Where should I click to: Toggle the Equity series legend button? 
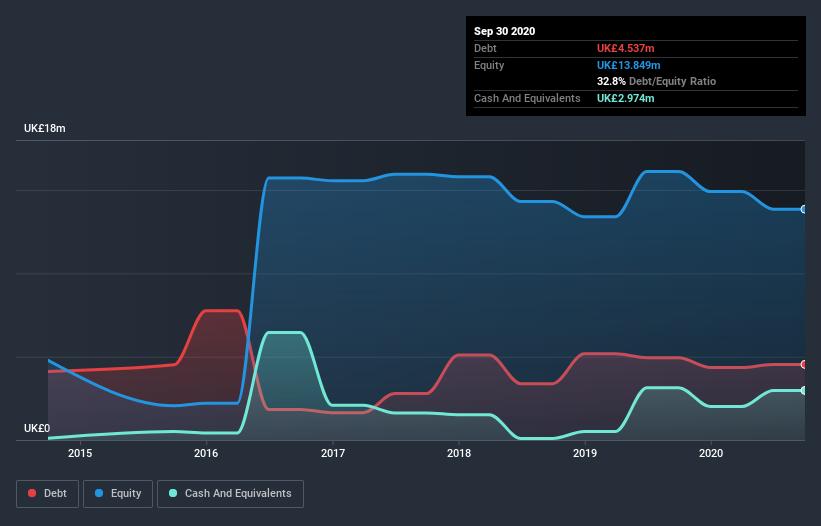118,494
